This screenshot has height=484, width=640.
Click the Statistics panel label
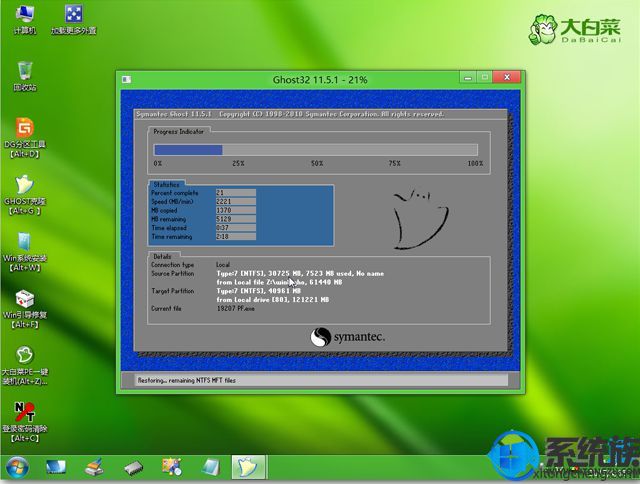pos(166,184)
